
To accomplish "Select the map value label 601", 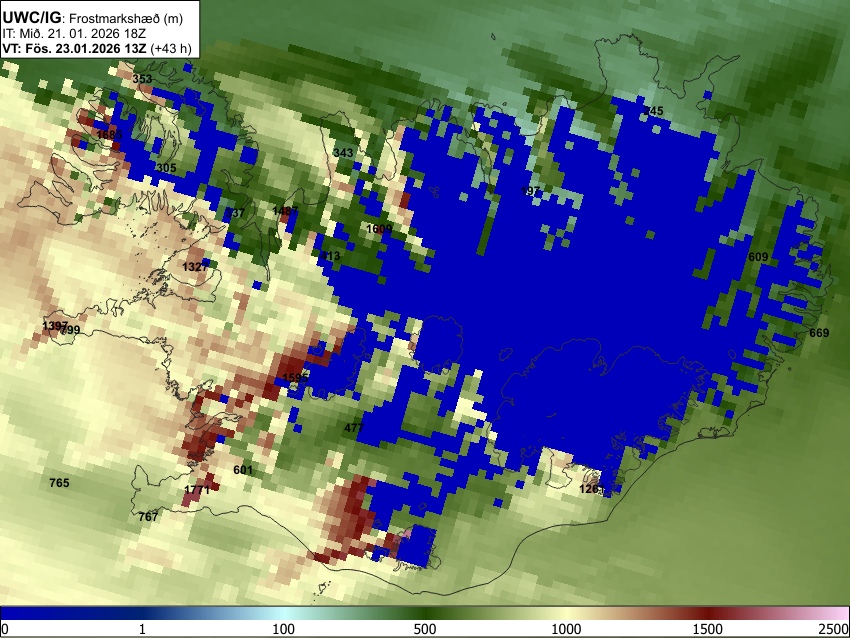I will click(243, 469).
